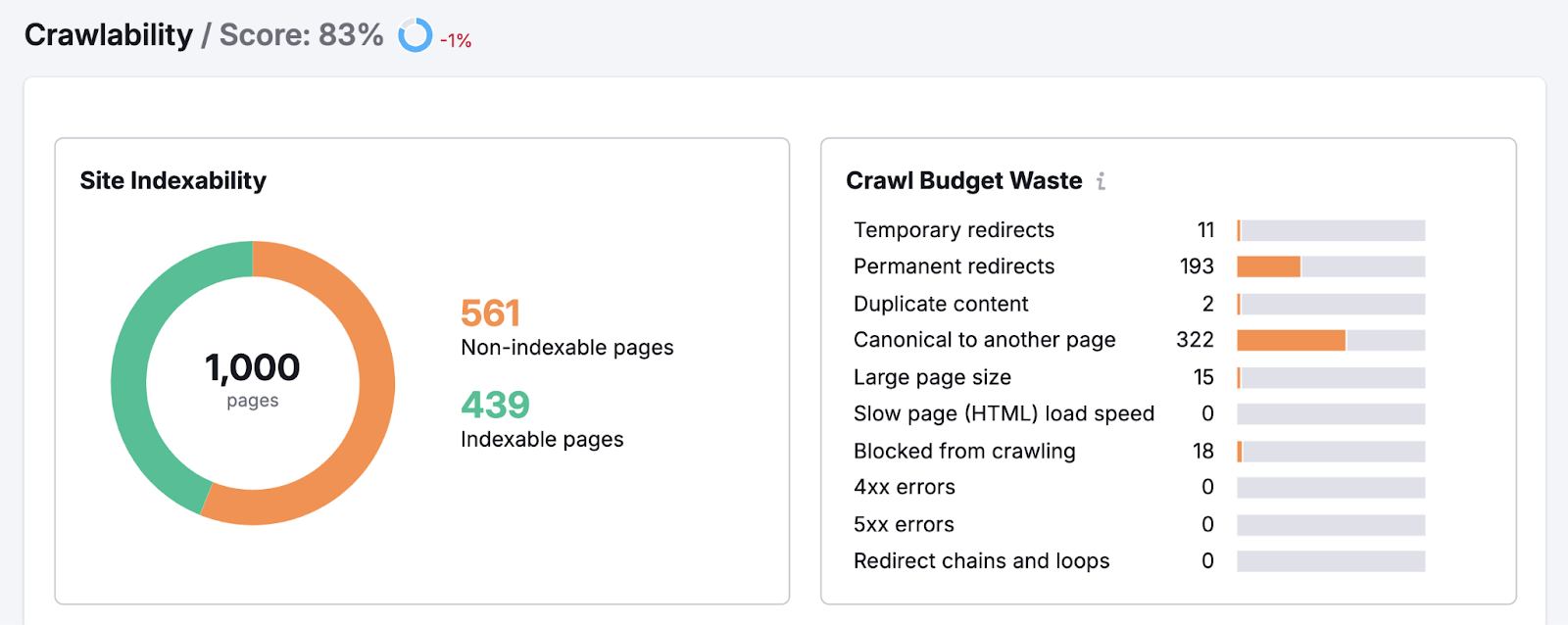Click the Slow page load speed bar

click(x=1331, y=413)
